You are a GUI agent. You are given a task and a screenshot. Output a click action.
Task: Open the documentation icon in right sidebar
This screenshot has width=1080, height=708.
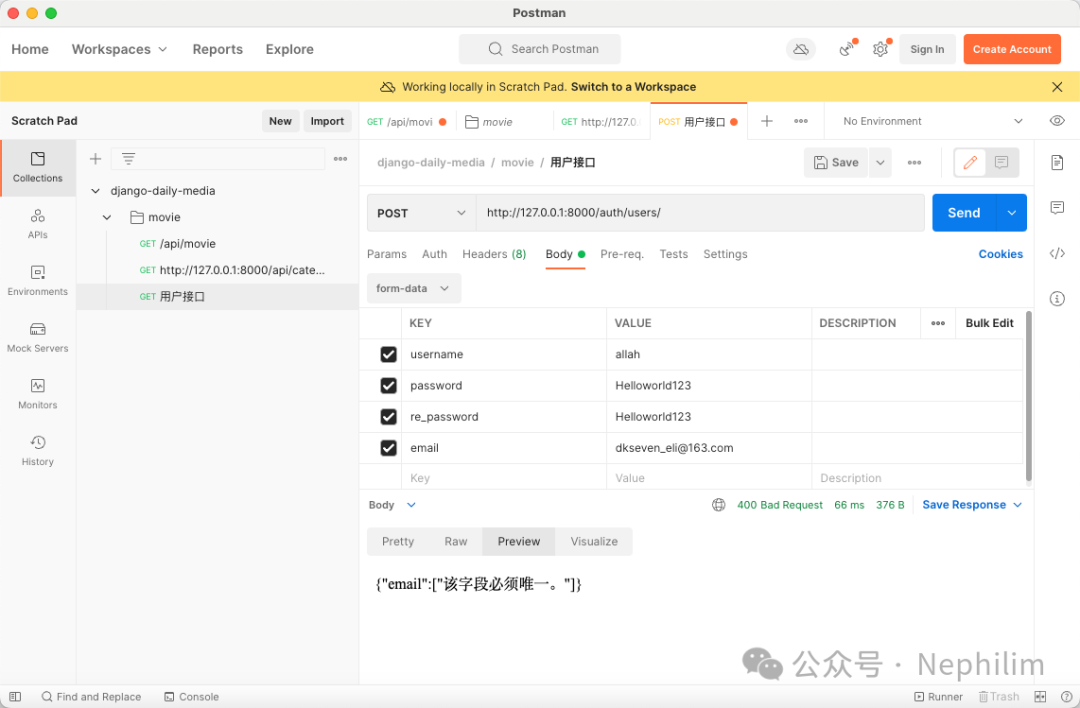click(1057, 163)
